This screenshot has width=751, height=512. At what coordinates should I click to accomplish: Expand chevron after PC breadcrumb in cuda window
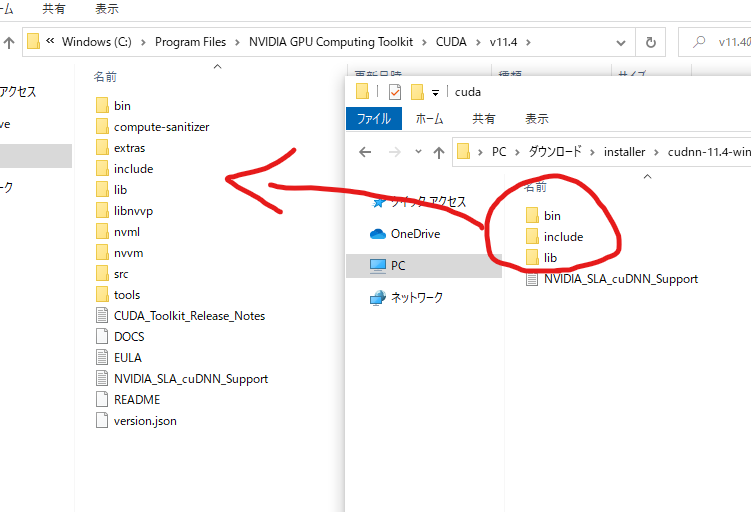coord(517,153)
